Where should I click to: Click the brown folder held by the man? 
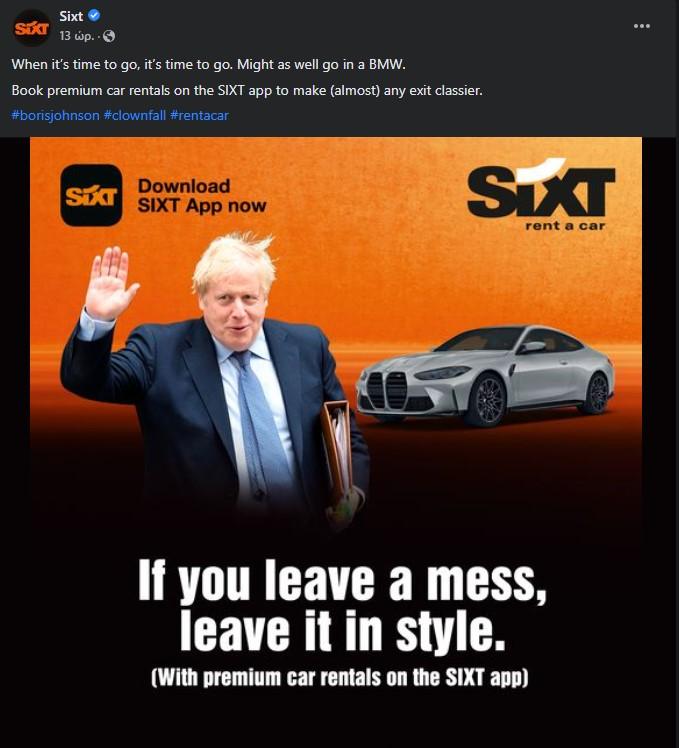(x=338, y=453)
